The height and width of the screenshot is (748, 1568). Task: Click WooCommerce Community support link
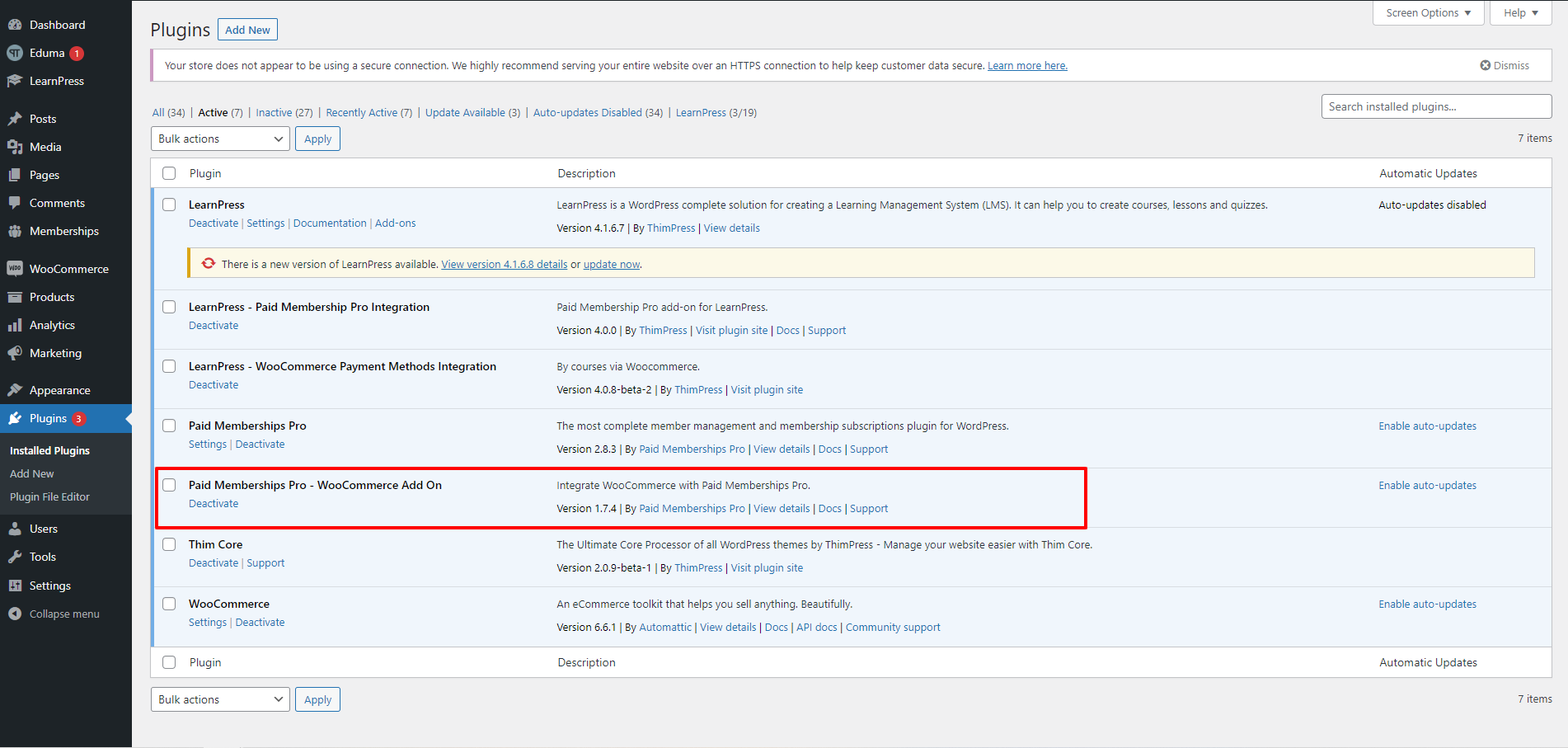coord(893,628)
